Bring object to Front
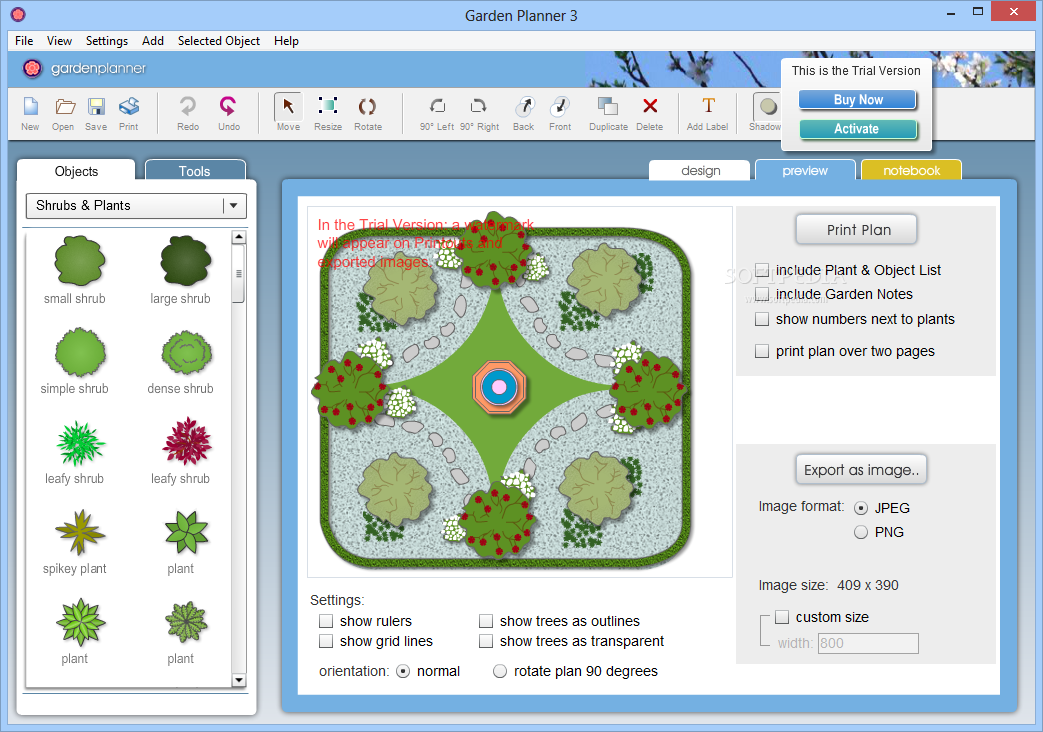This screenshot has width=1043, height=732. tap(560, 113)
